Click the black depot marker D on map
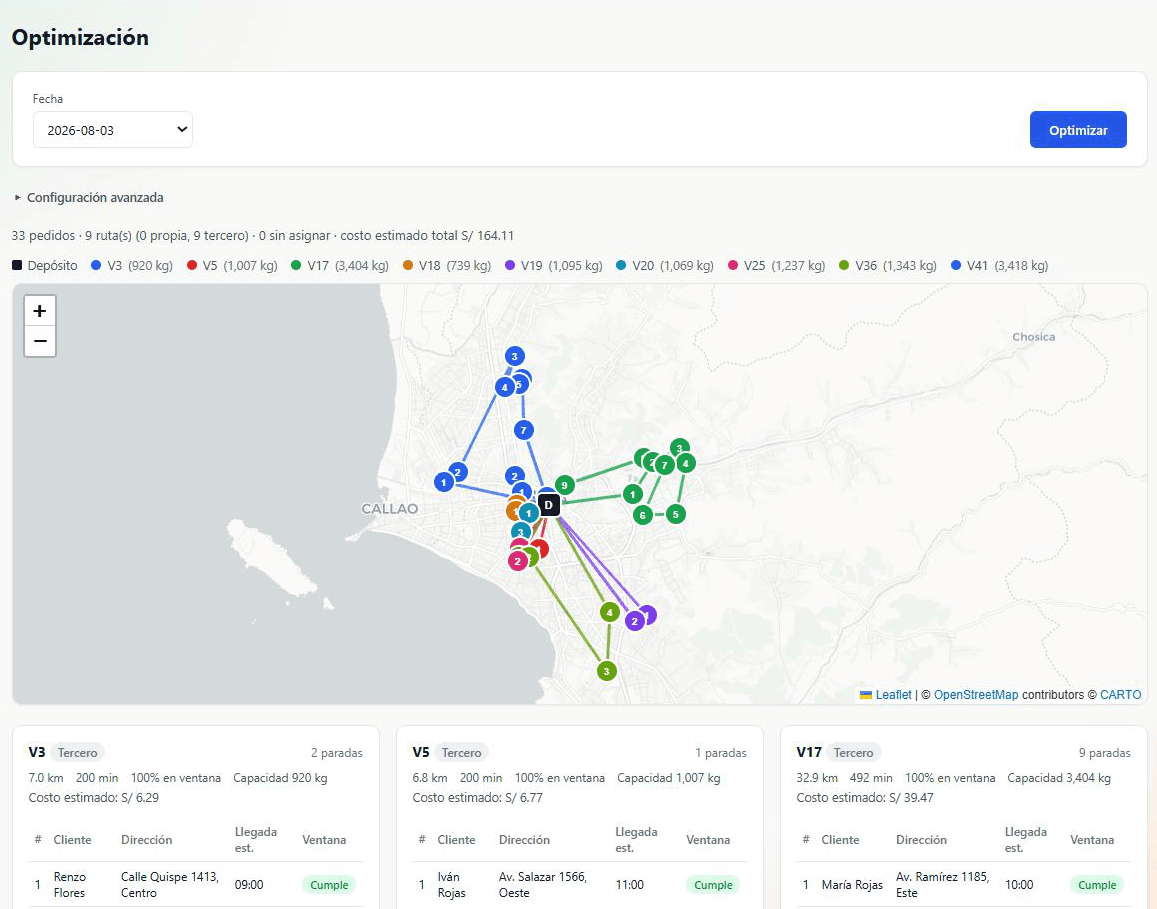 coord(548,505)
